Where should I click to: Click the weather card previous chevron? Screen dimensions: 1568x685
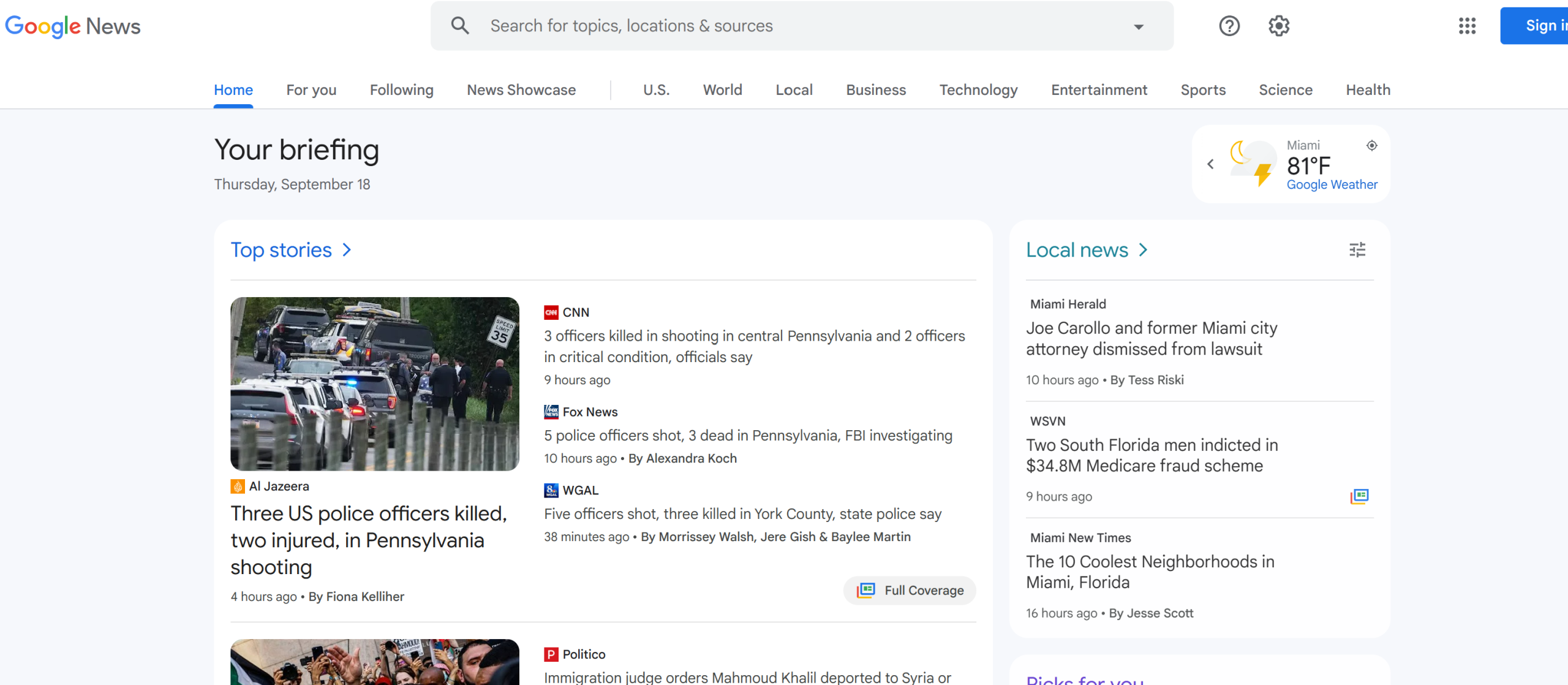coord(1210,164)
